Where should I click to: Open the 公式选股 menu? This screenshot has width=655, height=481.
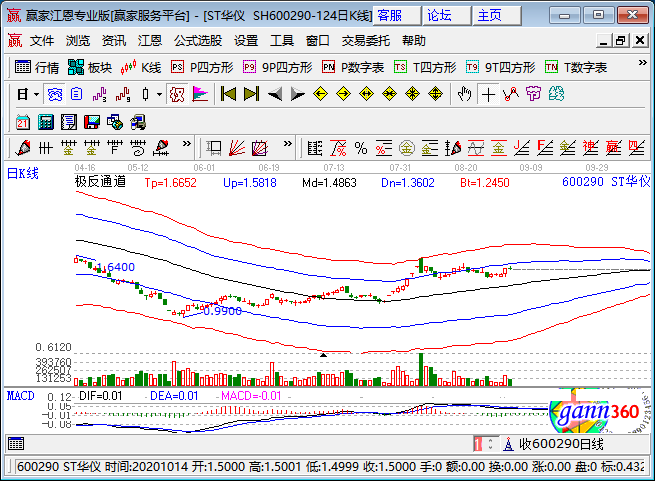pyautogui.click(x=198, y=41)
